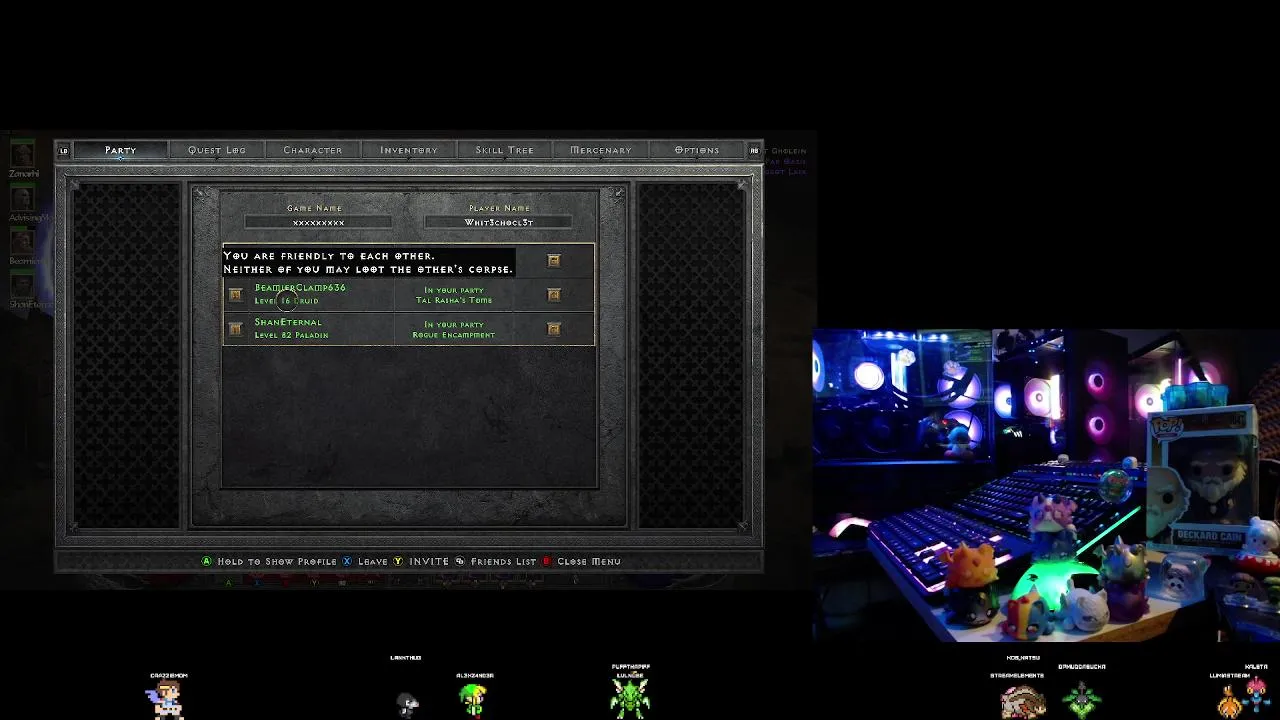Switch to the Options tab
1280x720 pixels.
[697, 150]
